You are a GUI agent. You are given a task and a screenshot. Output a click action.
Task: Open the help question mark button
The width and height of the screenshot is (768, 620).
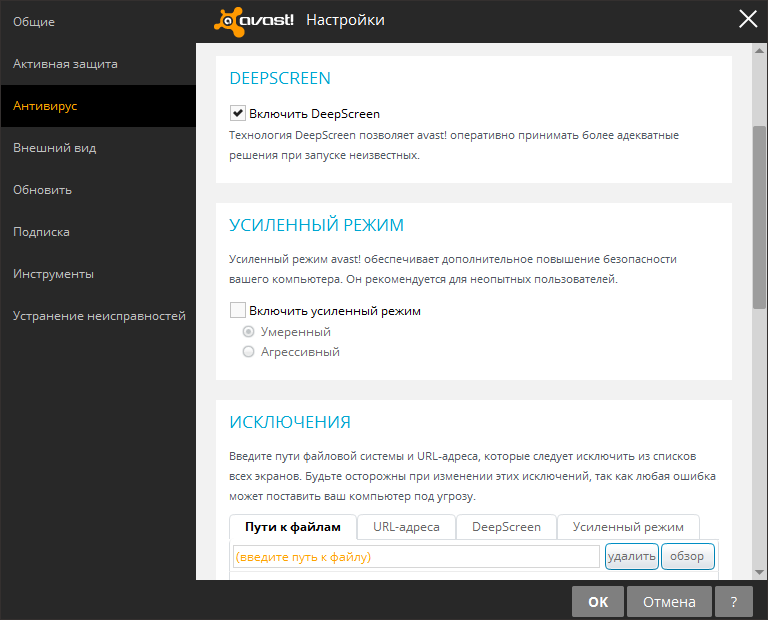[x=733, y=601]
